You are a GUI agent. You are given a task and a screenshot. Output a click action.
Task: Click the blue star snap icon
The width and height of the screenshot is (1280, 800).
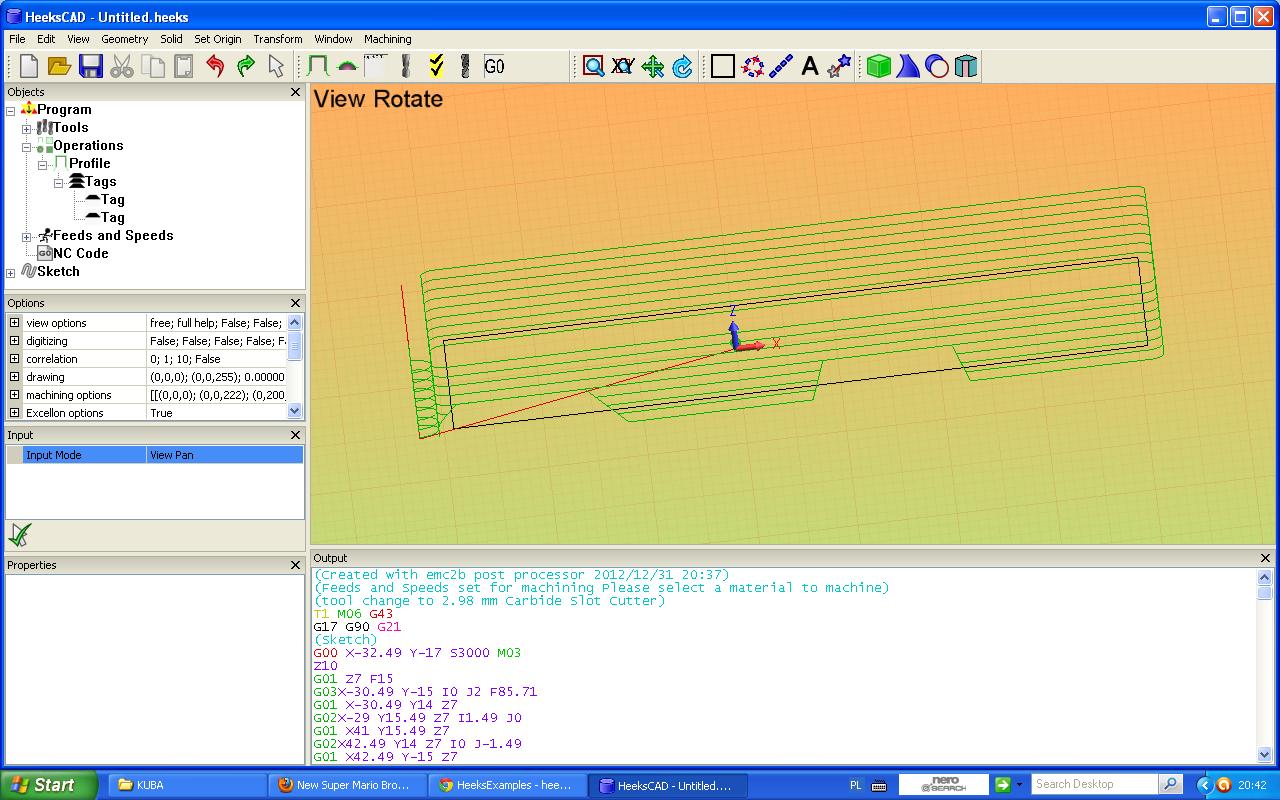click(x=840, y=66)
